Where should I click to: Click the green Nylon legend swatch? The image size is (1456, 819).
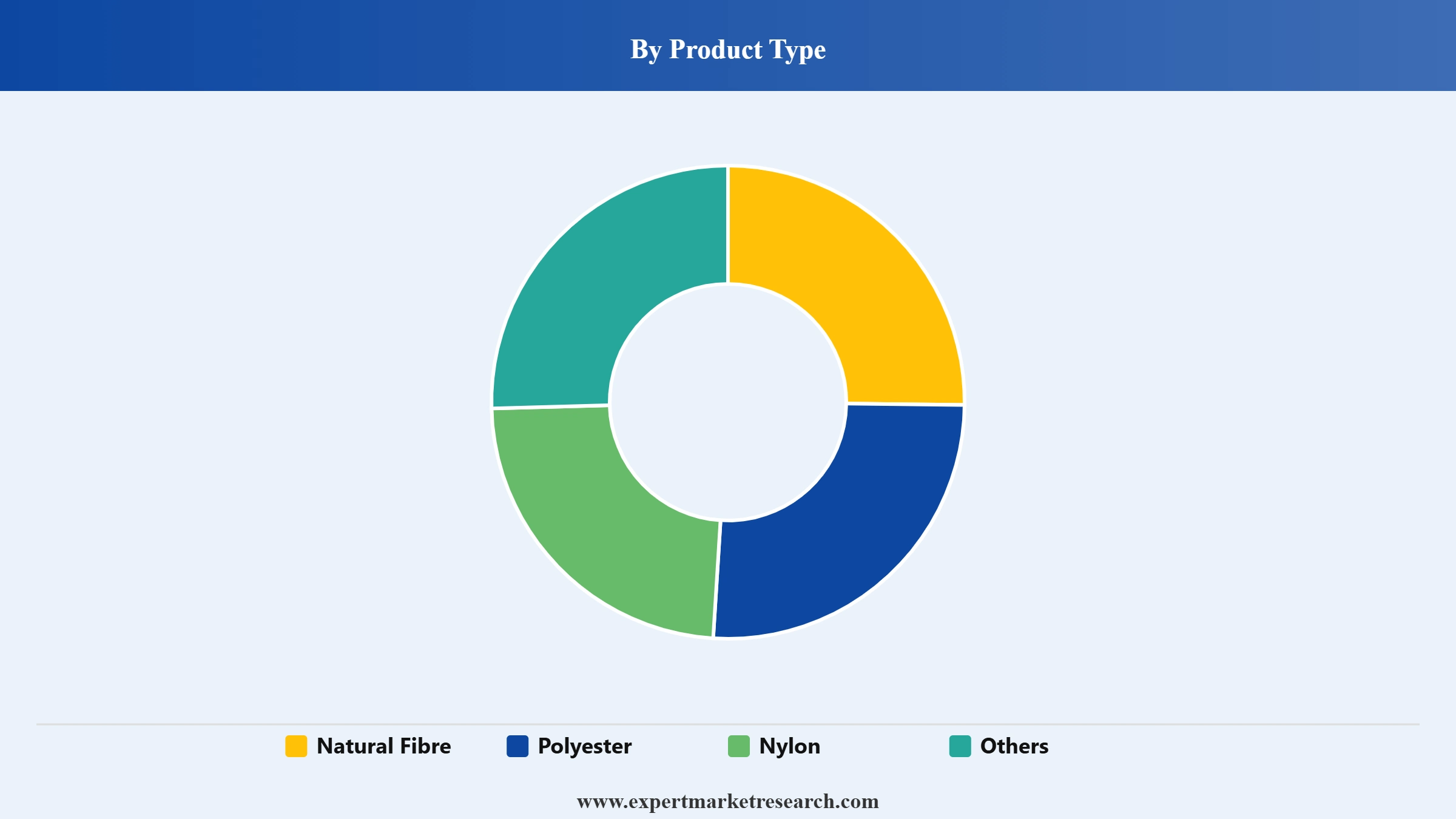coord(739,746)
